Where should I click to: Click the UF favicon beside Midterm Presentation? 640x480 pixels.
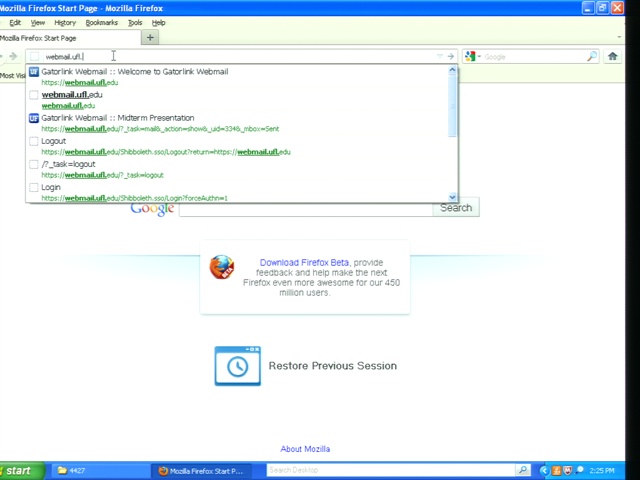(34, 118)
